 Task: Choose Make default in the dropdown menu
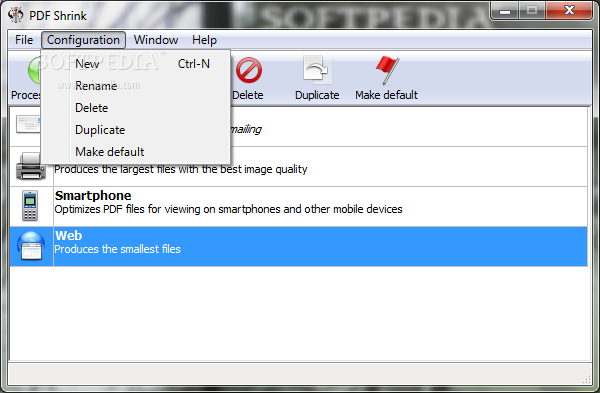pos(136,152)
